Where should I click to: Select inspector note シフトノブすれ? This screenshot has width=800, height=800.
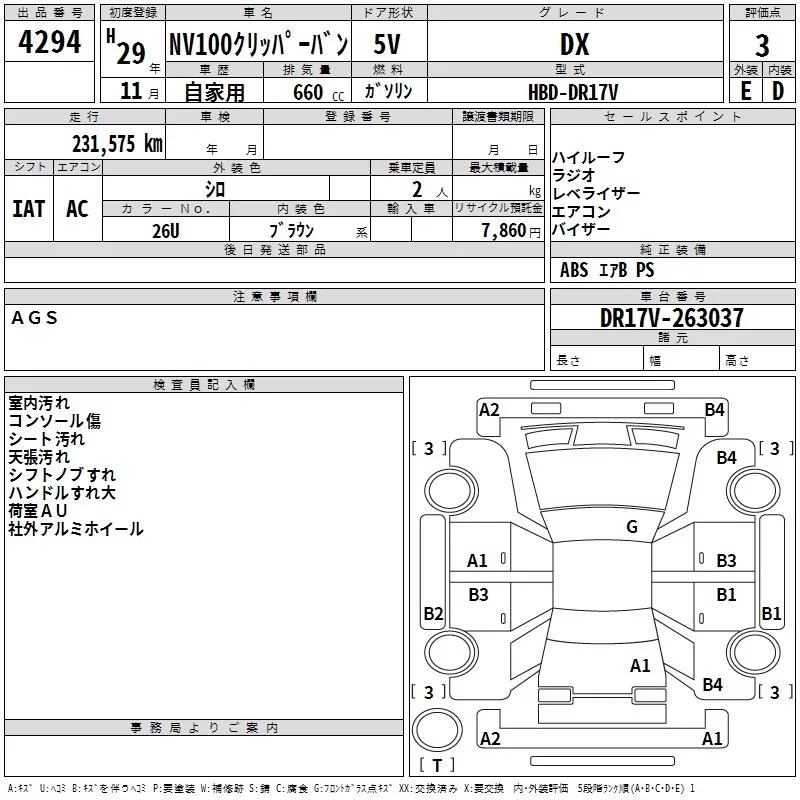point(62,474)
